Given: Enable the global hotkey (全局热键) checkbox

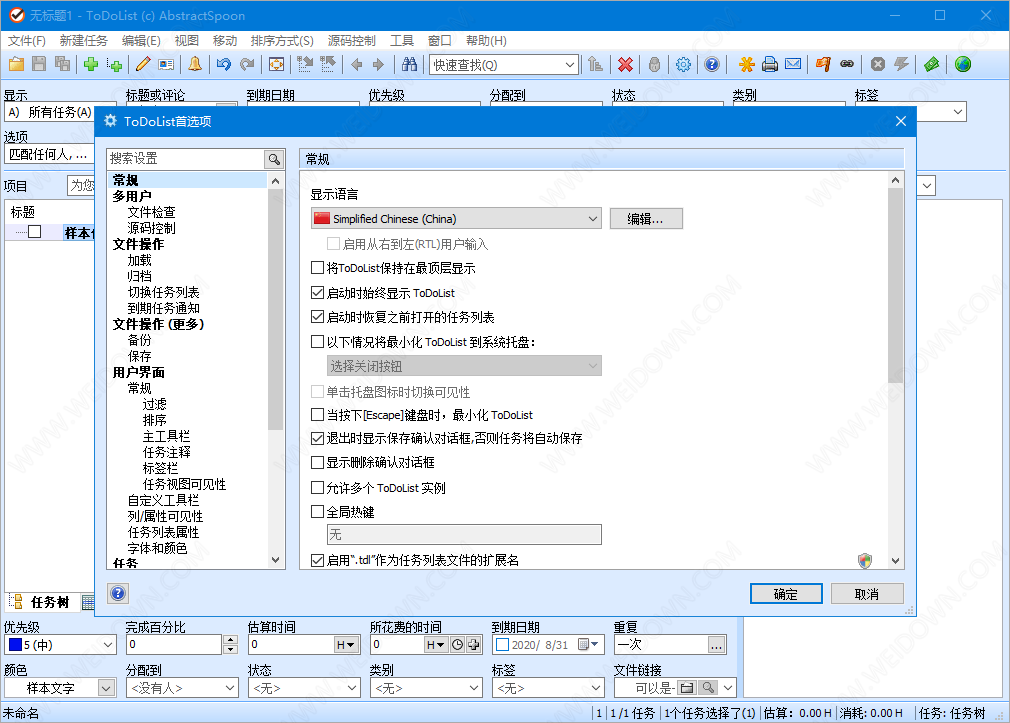Looking at the screenshot, I should point(317,512).
